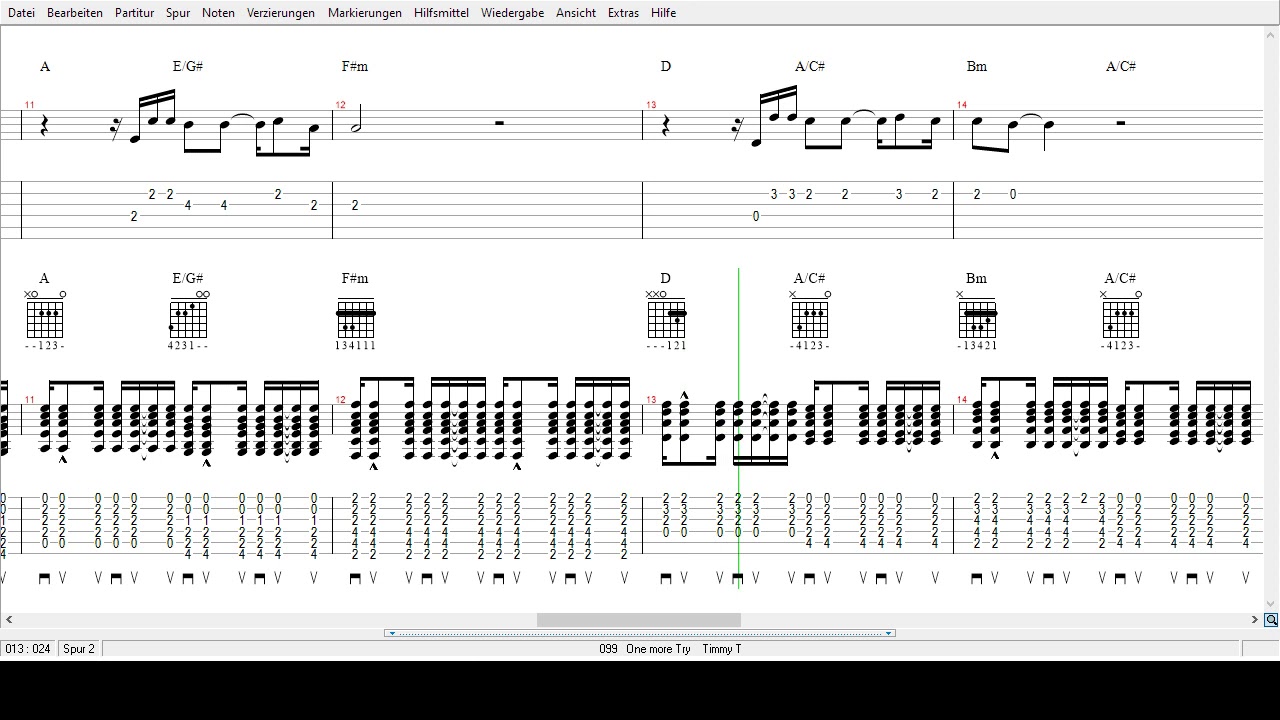Open the Bearbeiten menu
Screen dimensions: 1280x720
coord(75,13)
